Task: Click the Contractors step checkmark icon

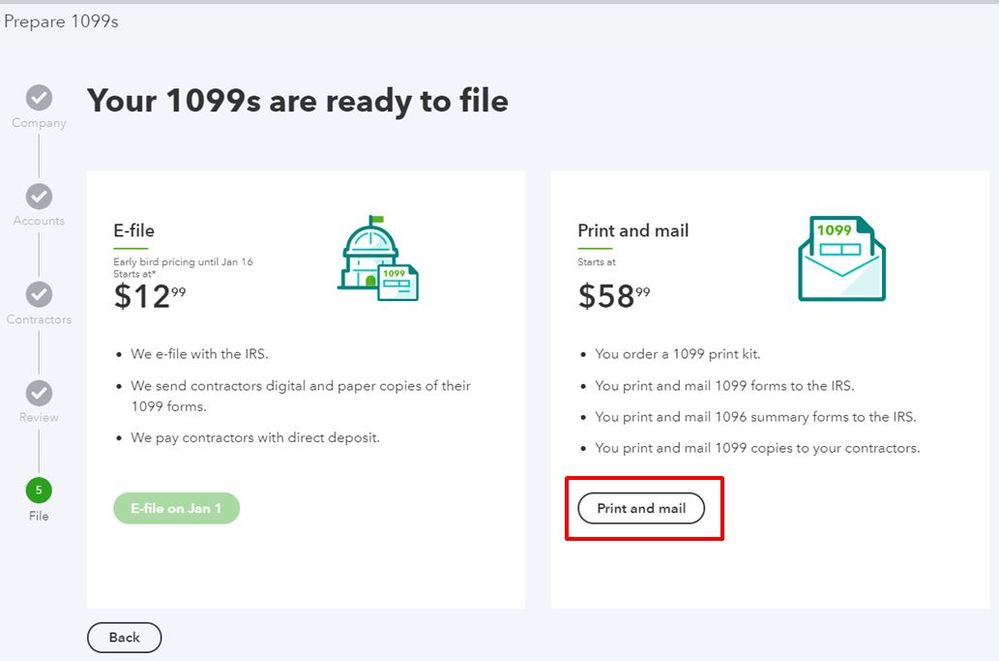Action: point(39,294)
